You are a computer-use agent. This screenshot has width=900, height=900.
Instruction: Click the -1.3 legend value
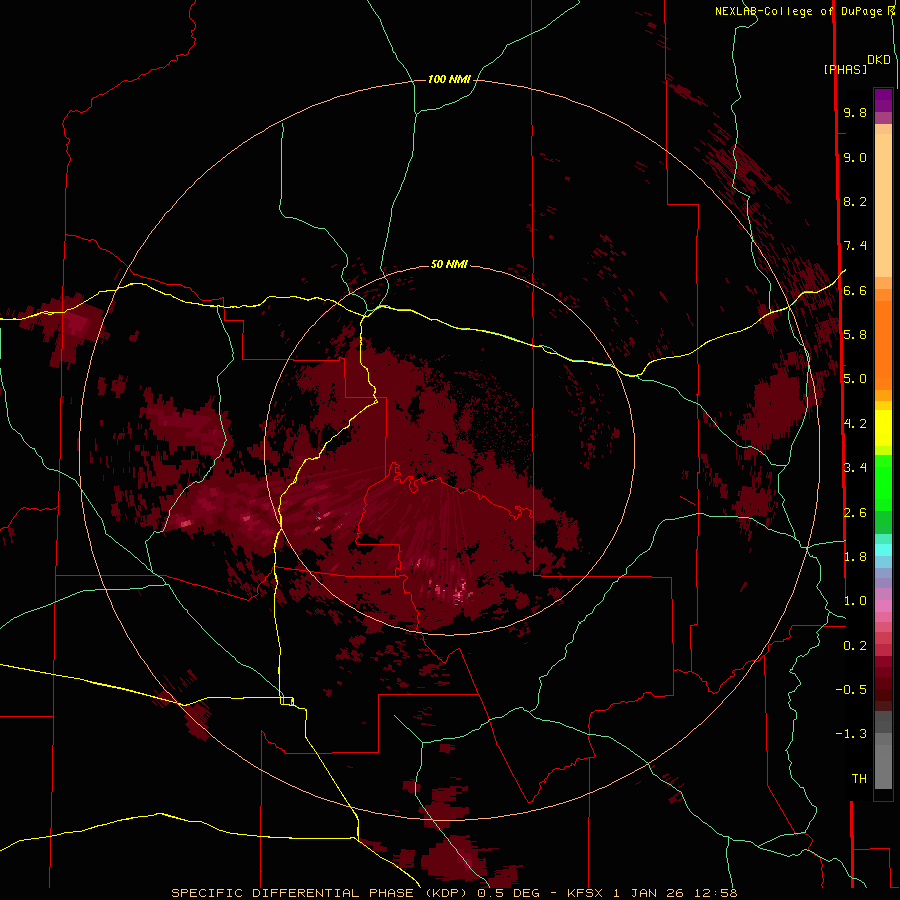pos(851,734)
